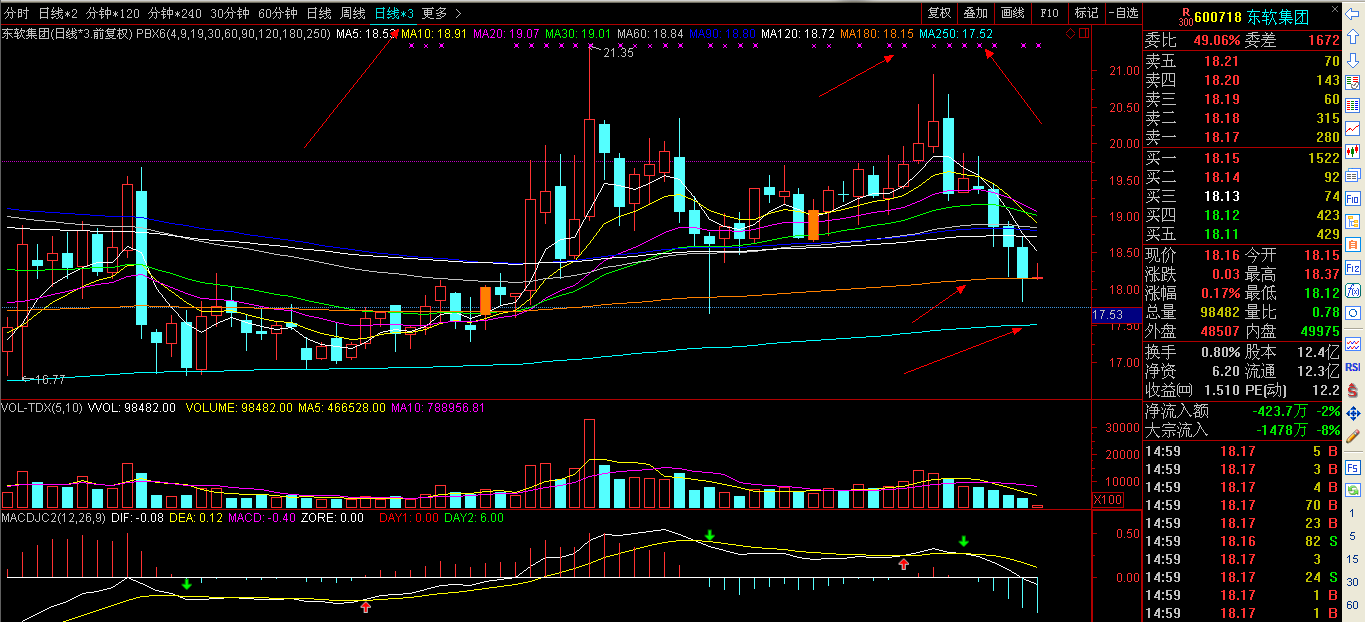Click the 大宗流入 block inflow row
This screenshot has width=1365, height=622.
click(x=1242, y=430)
